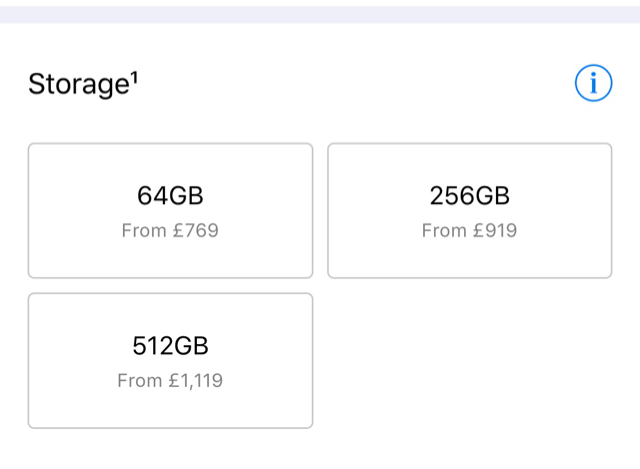Click the '512GB' capacity label
The height and width of the screenshot is (469, 640).
[x=170, y=345]
